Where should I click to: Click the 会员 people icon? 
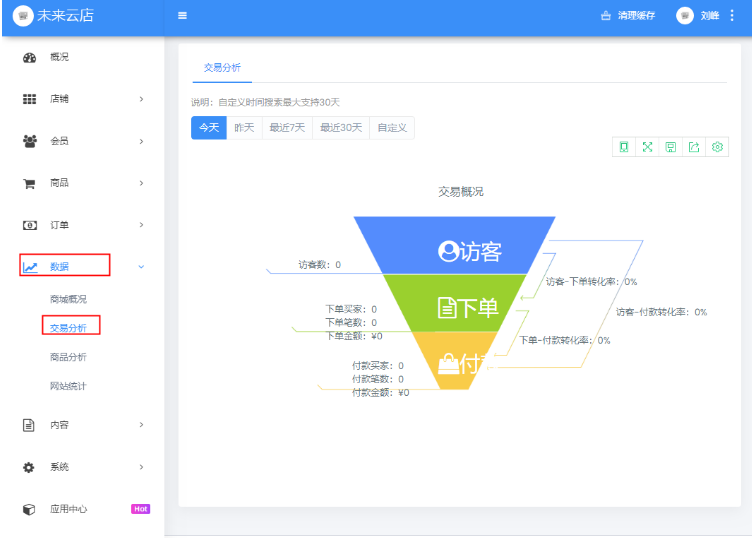29,141
